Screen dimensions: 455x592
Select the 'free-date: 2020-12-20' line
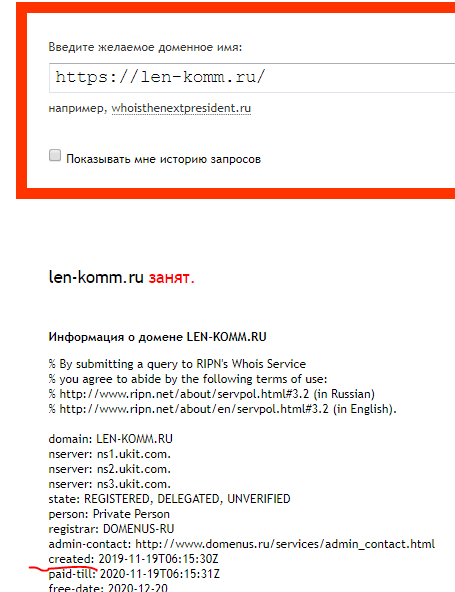tap(108, 587)
